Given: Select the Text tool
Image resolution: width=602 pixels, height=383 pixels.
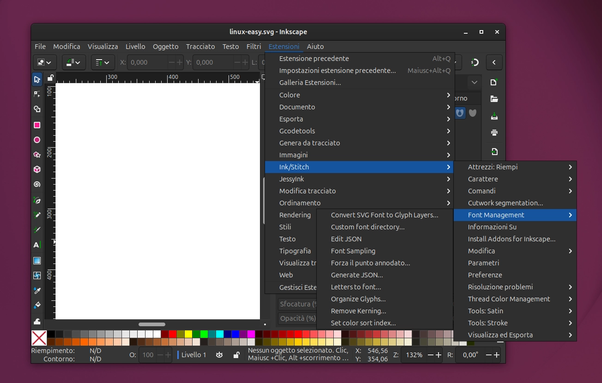Looking at the screenshot, I should (37, 245).
